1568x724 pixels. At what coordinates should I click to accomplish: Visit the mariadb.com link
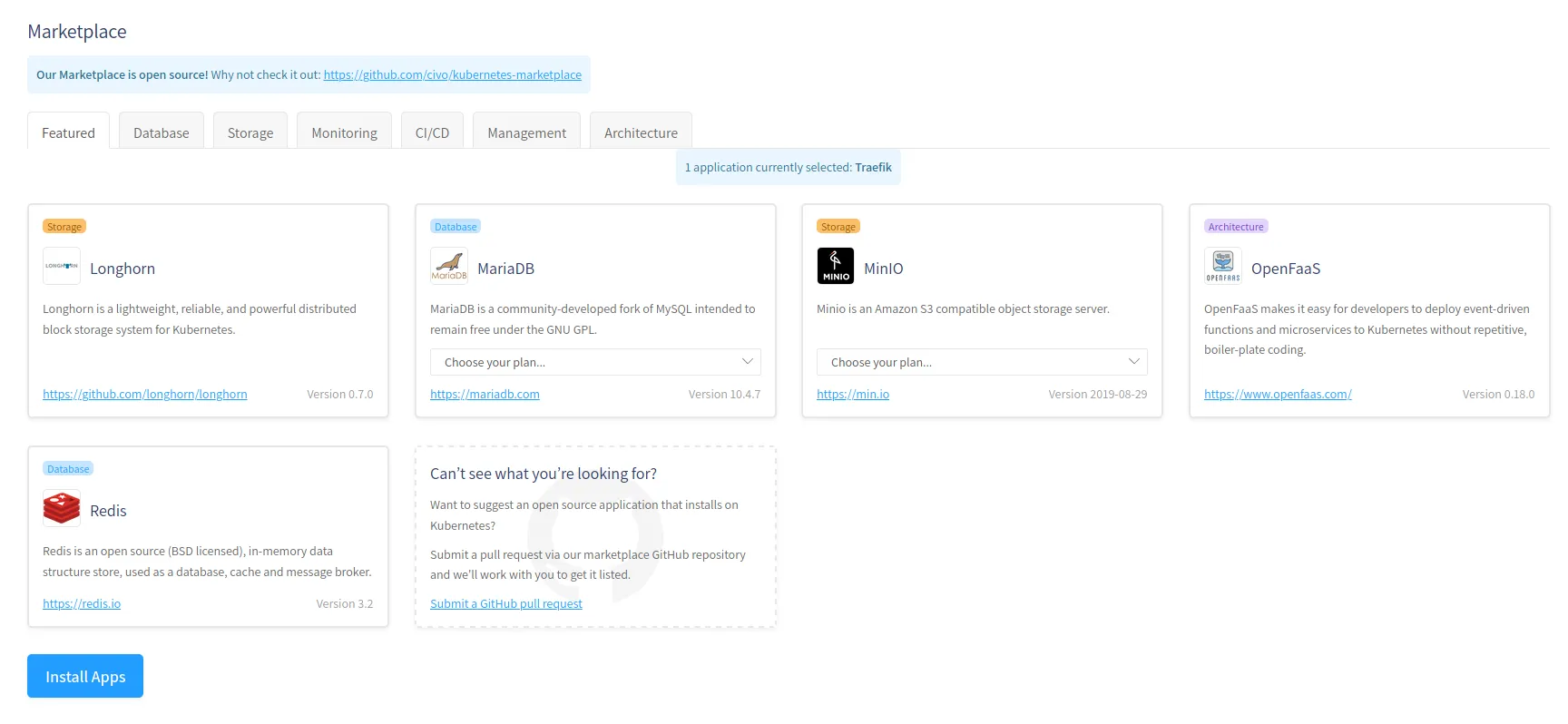(485, 394)
